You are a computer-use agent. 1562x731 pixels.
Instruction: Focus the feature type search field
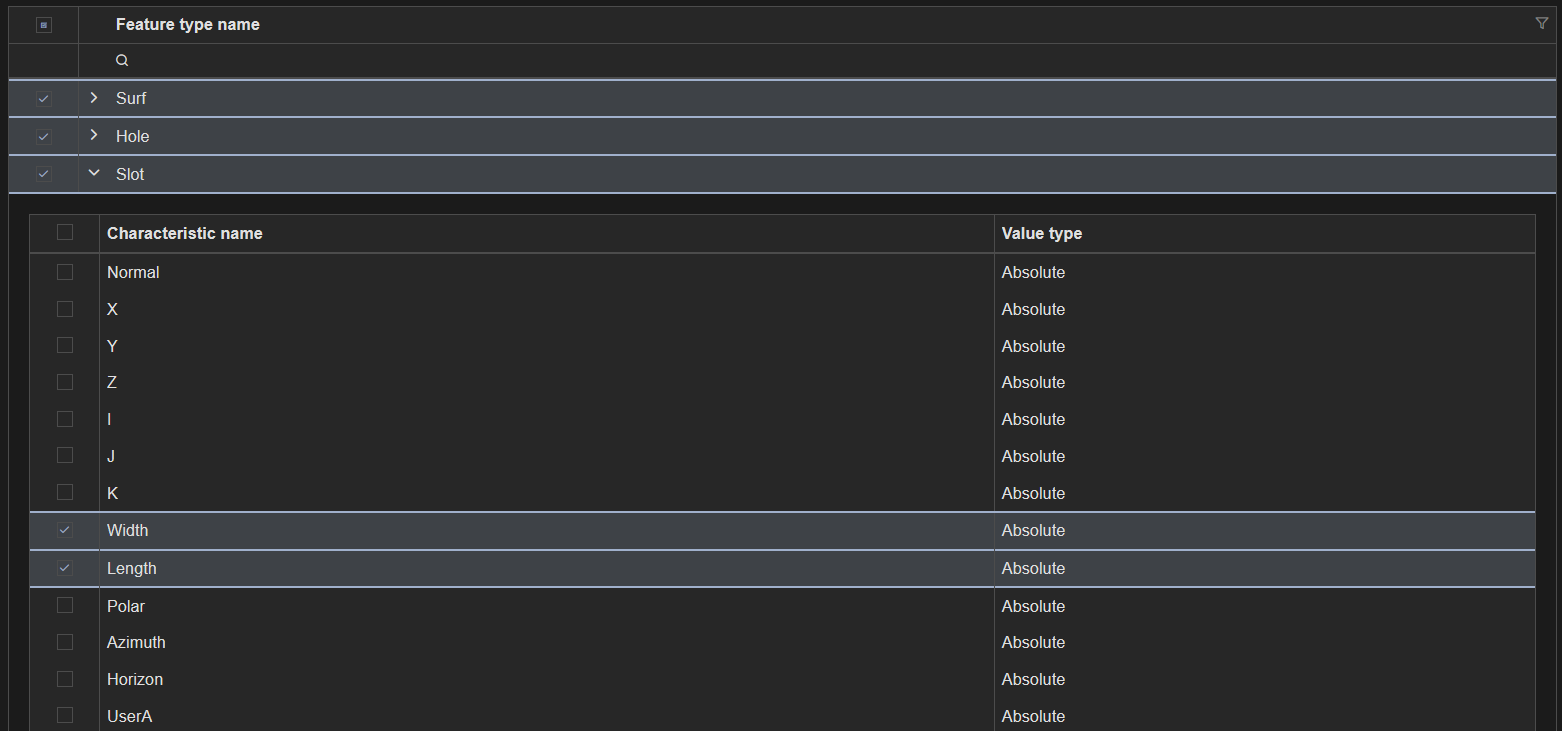click(x=800, y=61)
